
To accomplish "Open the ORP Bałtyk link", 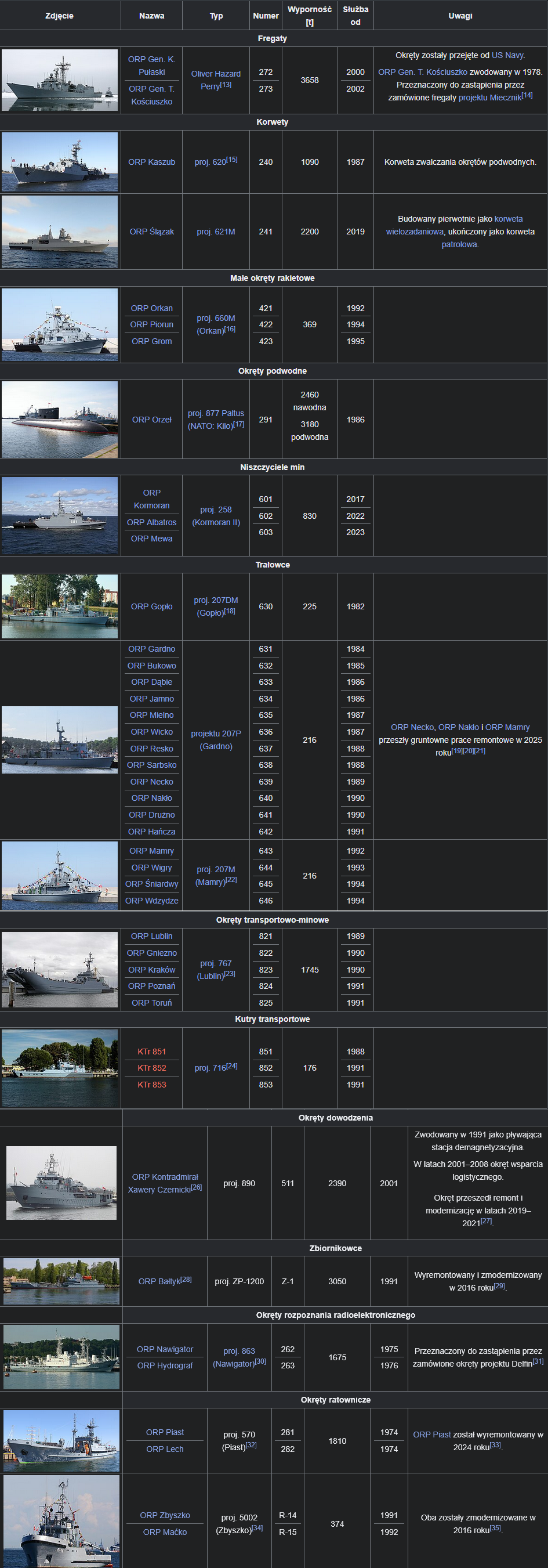I will [159, 1281].
